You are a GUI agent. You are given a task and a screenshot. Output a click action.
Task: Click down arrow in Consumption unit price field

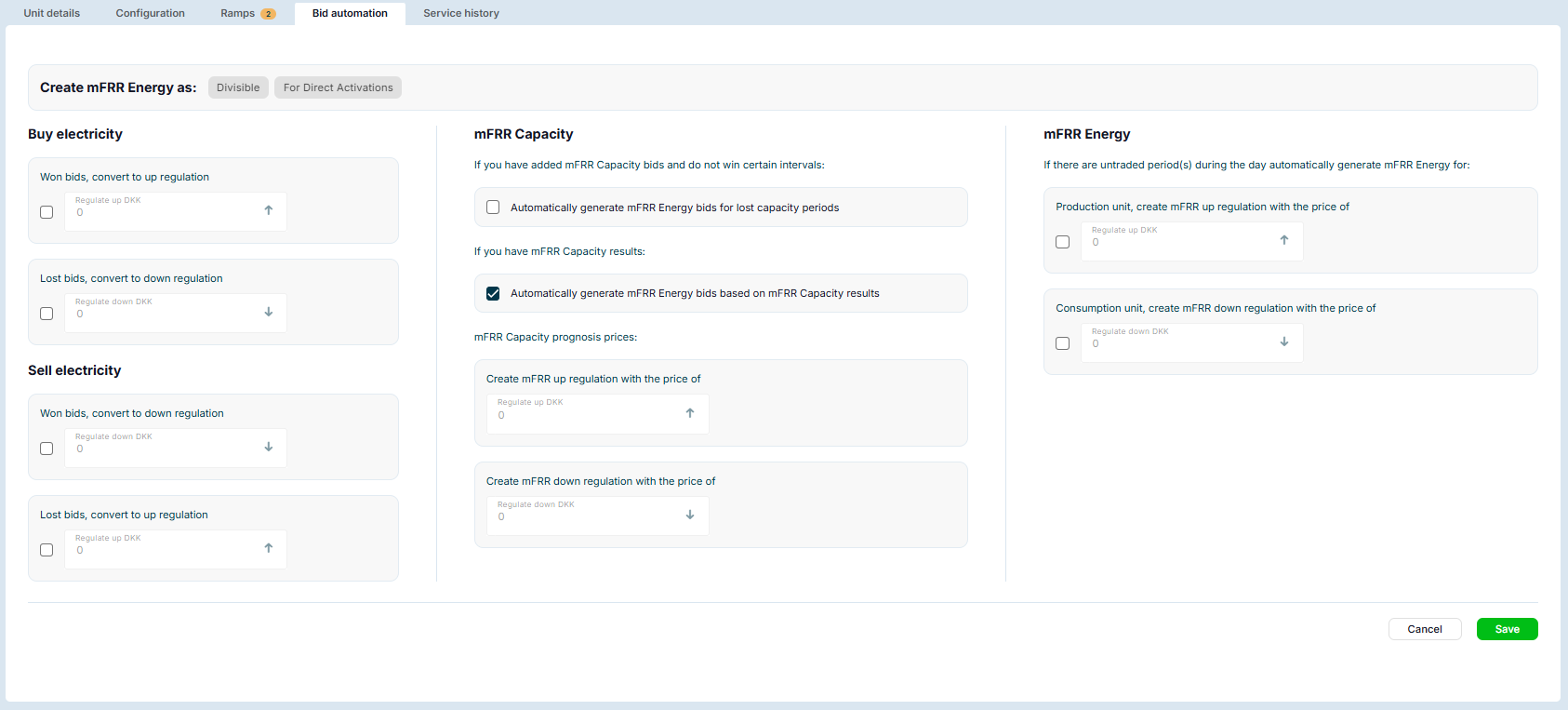[1284, 342]
